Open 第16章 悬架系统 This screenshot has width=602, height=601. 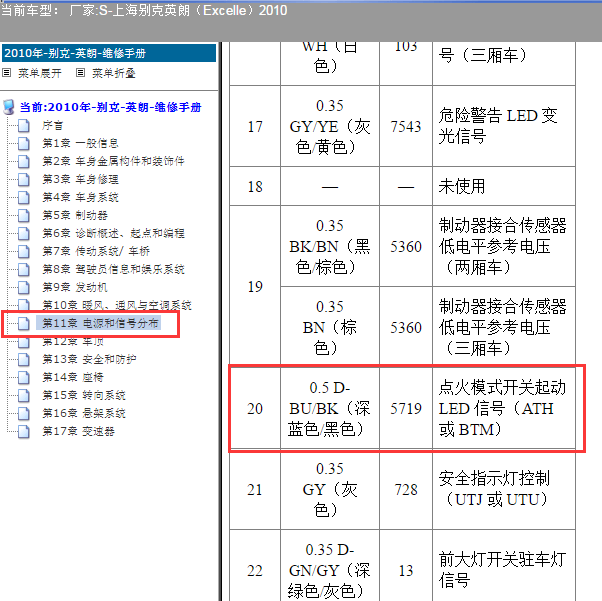pyautogui.click(x=84, y=413)
